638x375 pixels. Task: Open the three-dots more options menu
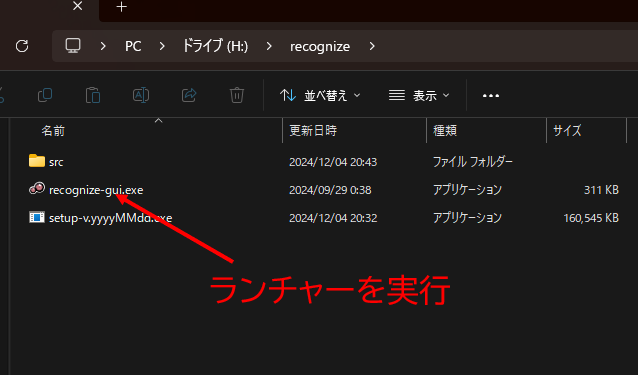point(491,96)
